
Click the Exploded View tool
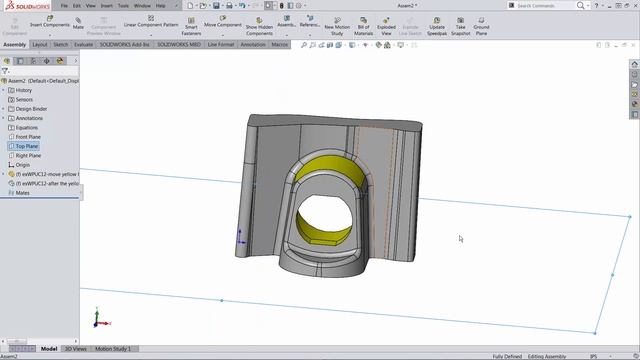coord(386,27)
